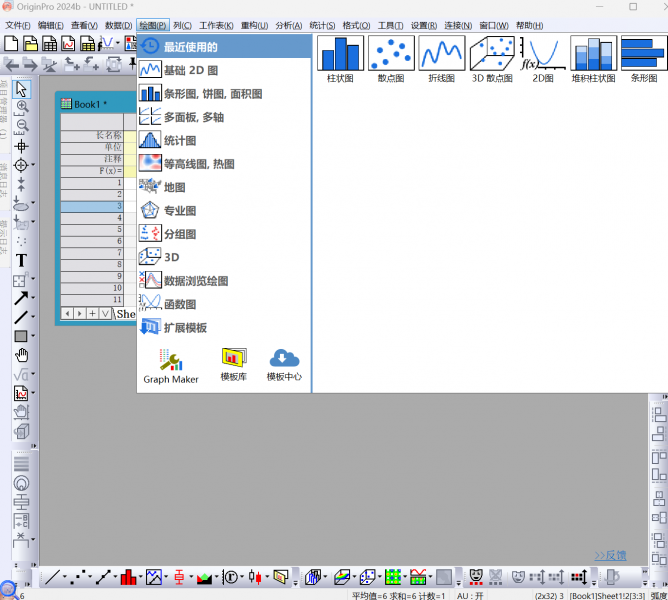668x600 pixels.
Task: Expand the Data Reader tool dropdown arrow
Action: click(33, 165)
